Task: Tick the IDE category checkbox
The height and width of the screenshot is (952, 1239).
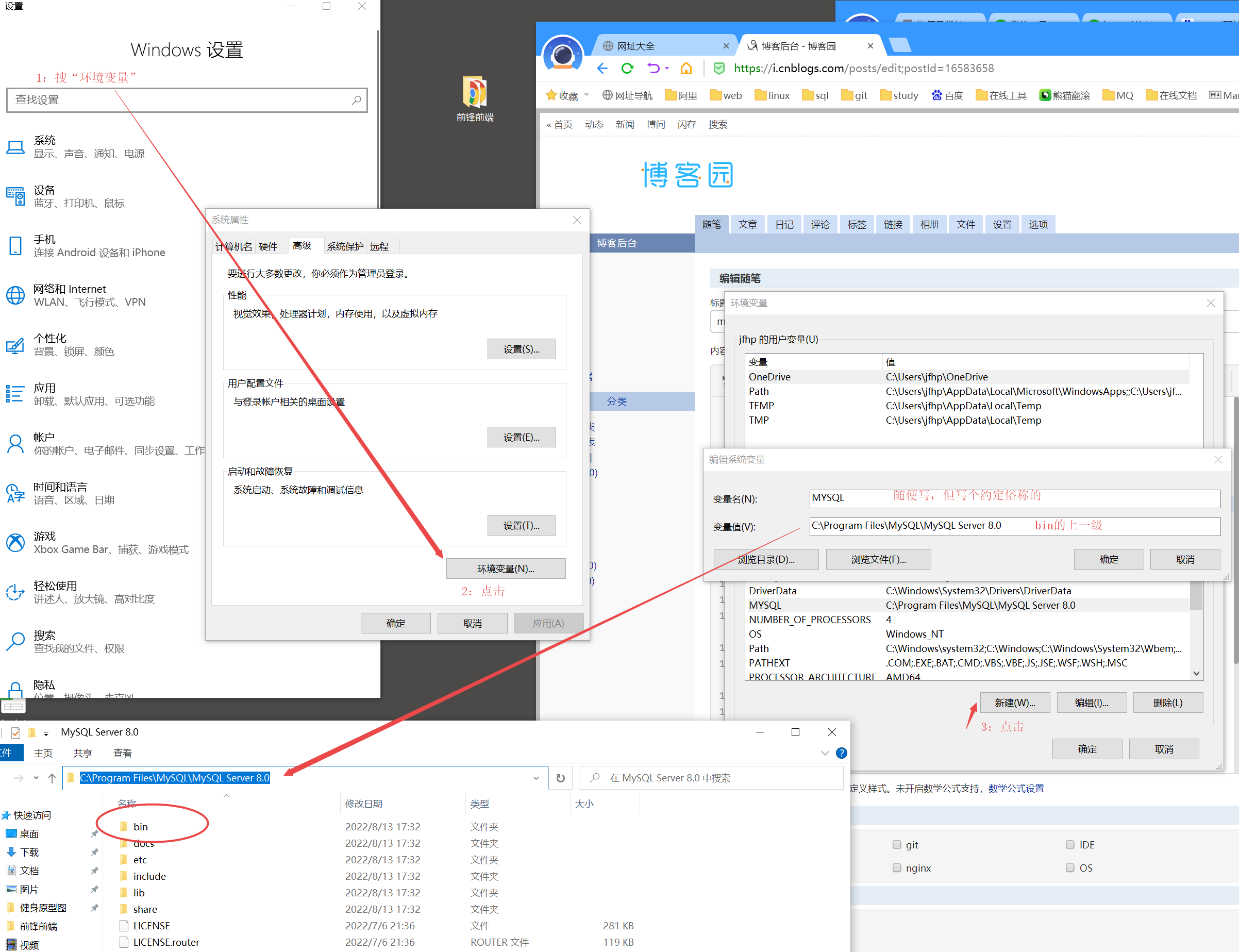Action: 1070,844
